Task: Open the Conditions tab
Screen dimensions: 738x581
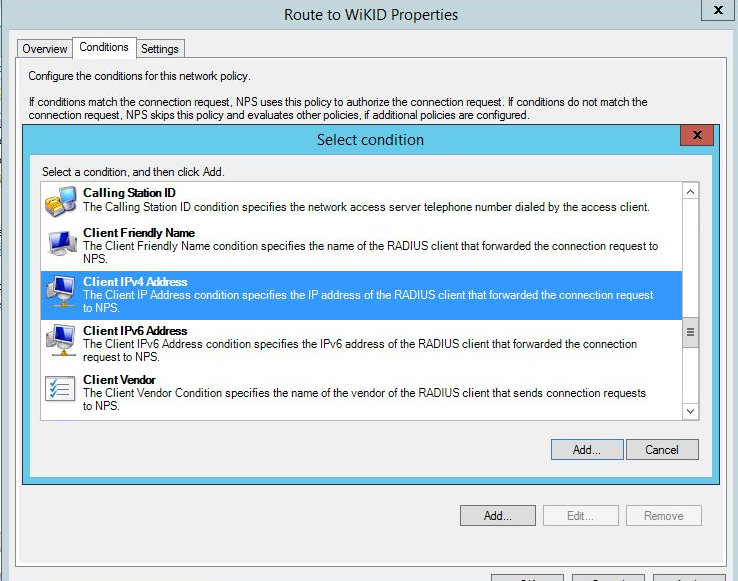Action: 104,48
